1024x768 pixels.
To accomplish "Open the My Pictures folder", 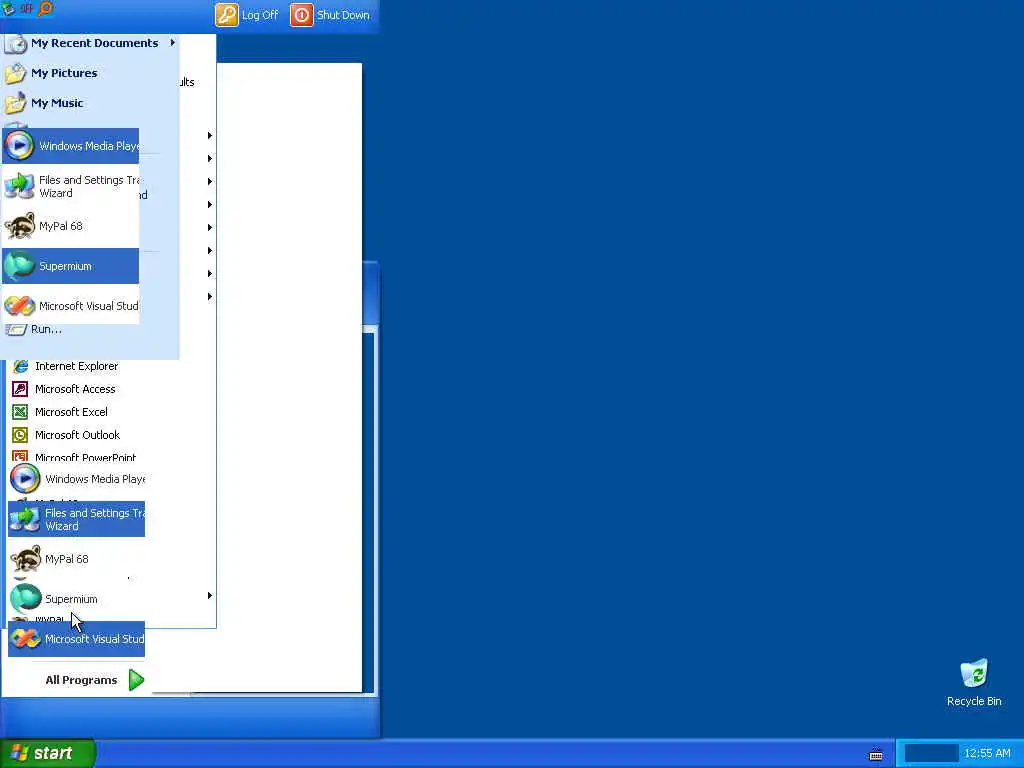I will (51, 73).
